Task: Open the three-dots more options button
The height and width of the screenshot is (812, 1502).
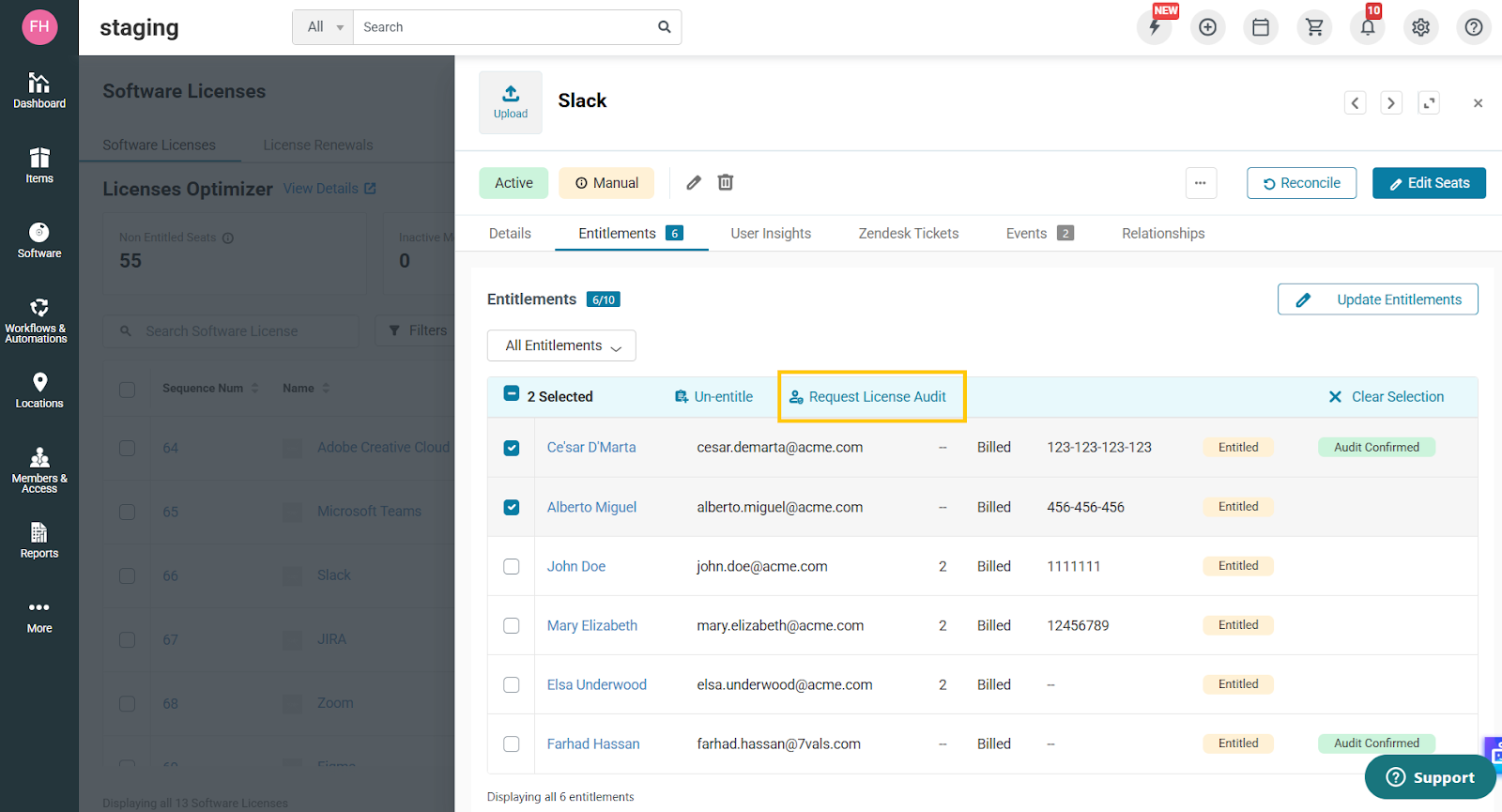Action: coord(1201,183)
